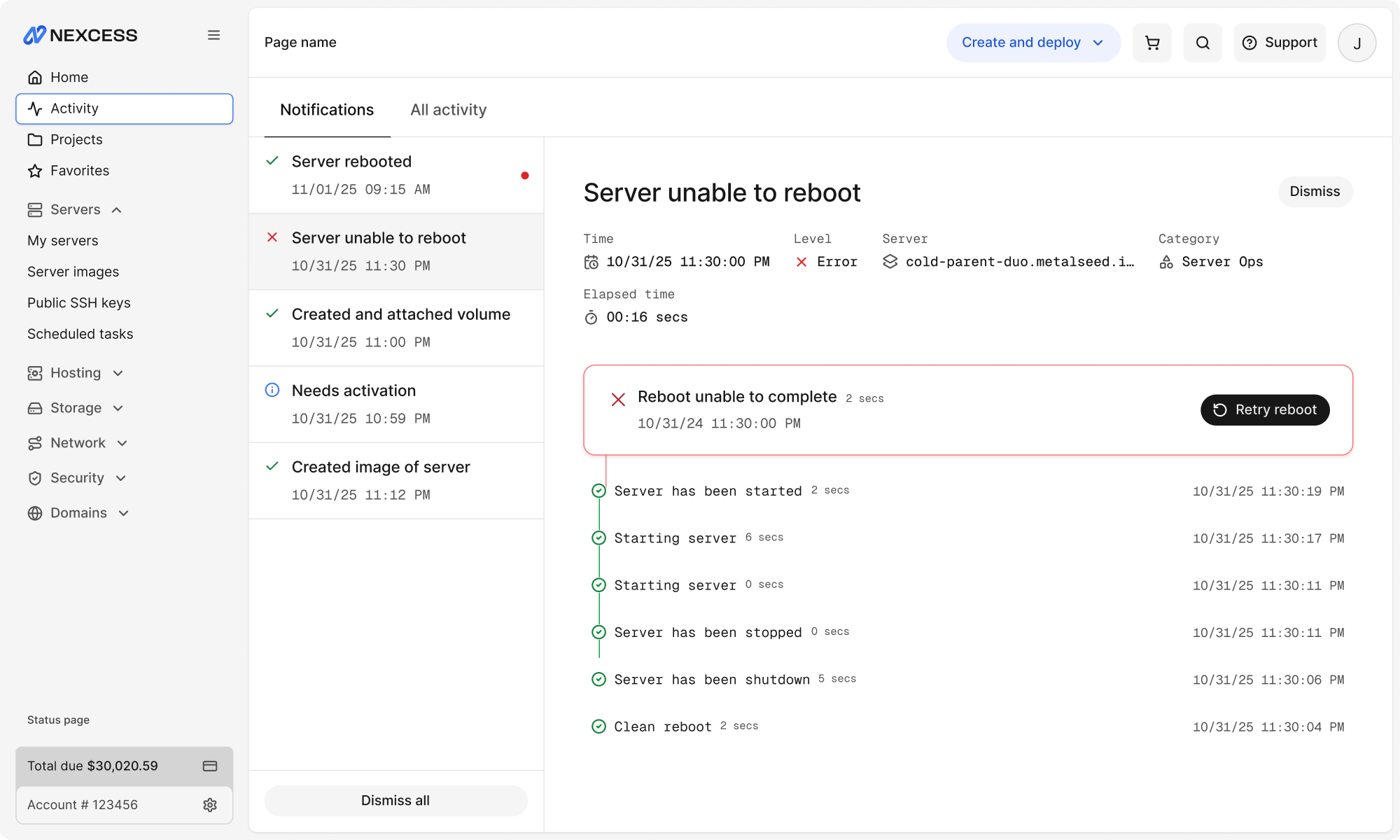The height and width of the screenshot is (840, 1400).
Task: Click the checkmark on Created and attached volume
Action: [272, 314]
